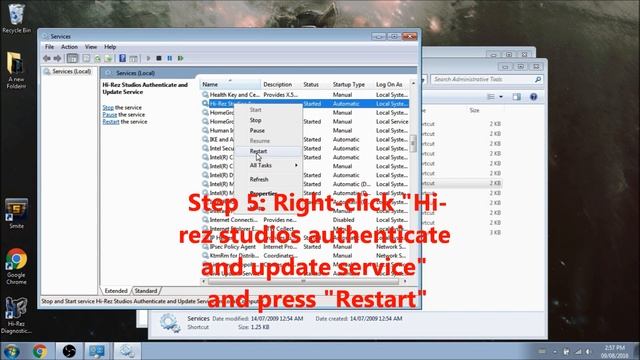Click the Forward arrow in Services toolbar

pos(57,58)
